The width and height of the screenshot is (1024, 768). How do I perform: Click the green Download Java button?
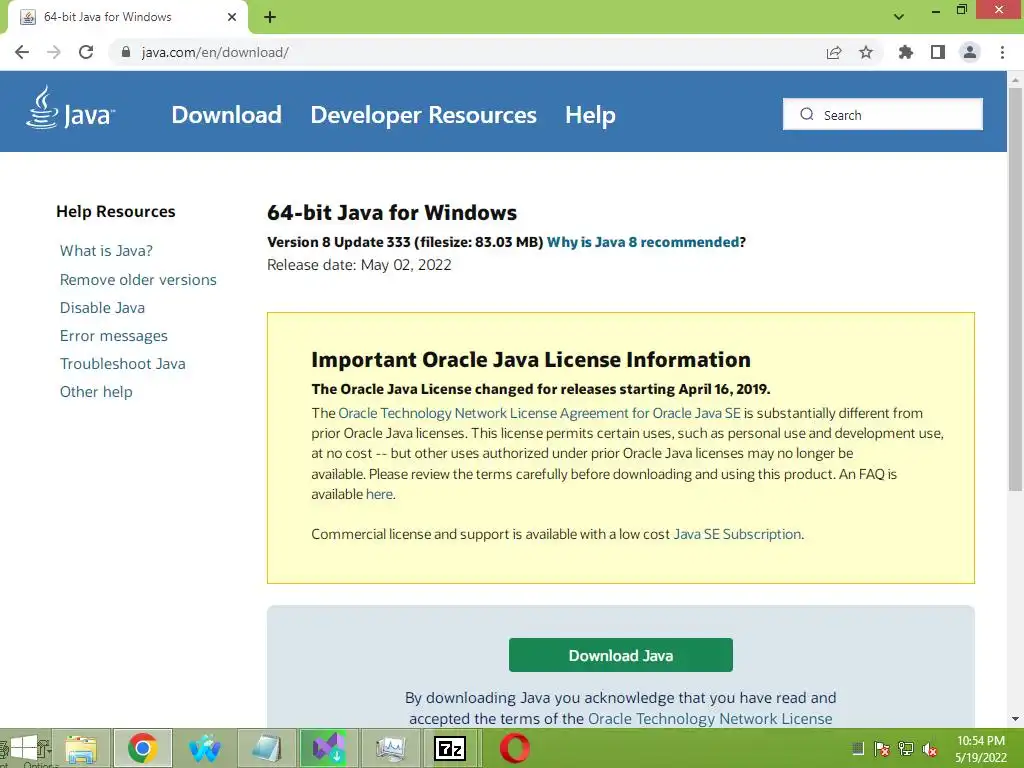coord(620,655)
